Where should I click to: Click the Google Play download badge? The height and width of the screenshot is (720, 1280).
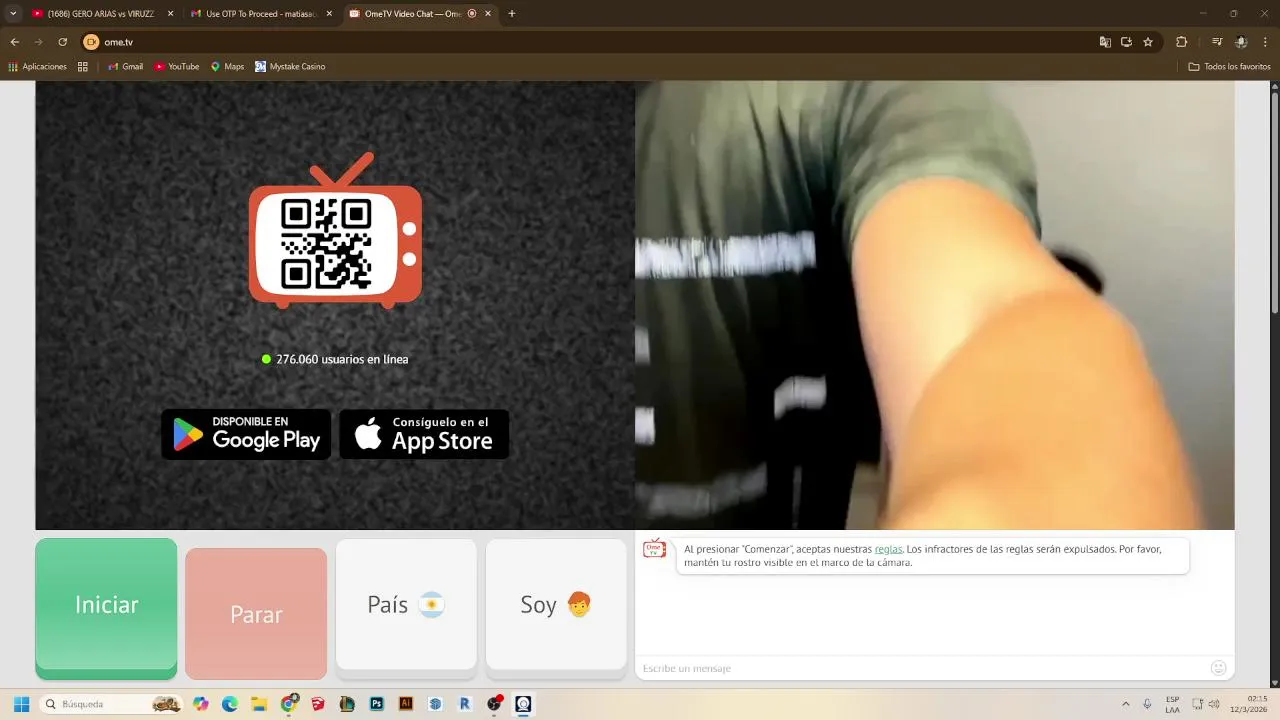(246, 434)
